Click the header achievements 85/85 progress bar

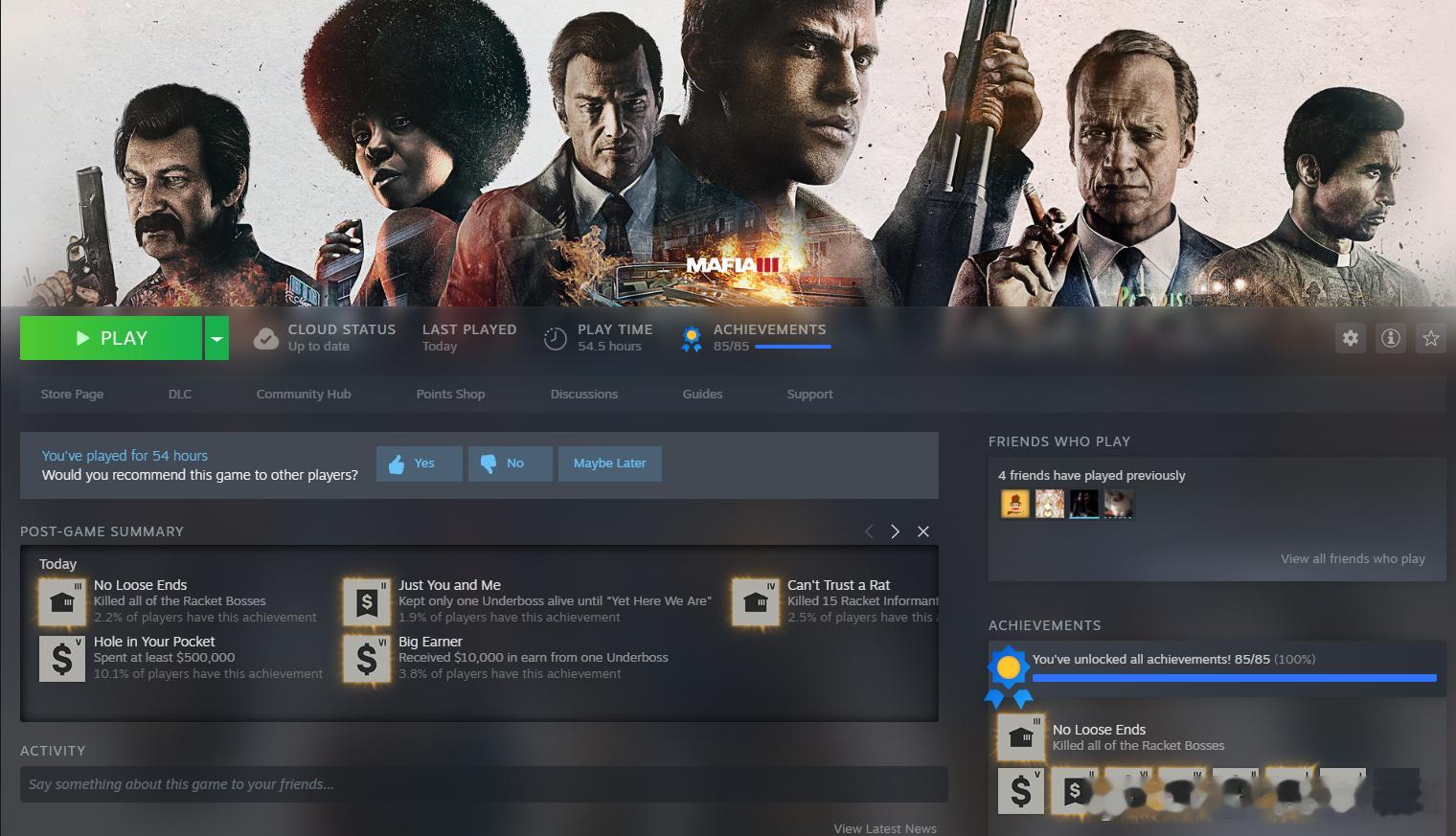coord(793,347)
